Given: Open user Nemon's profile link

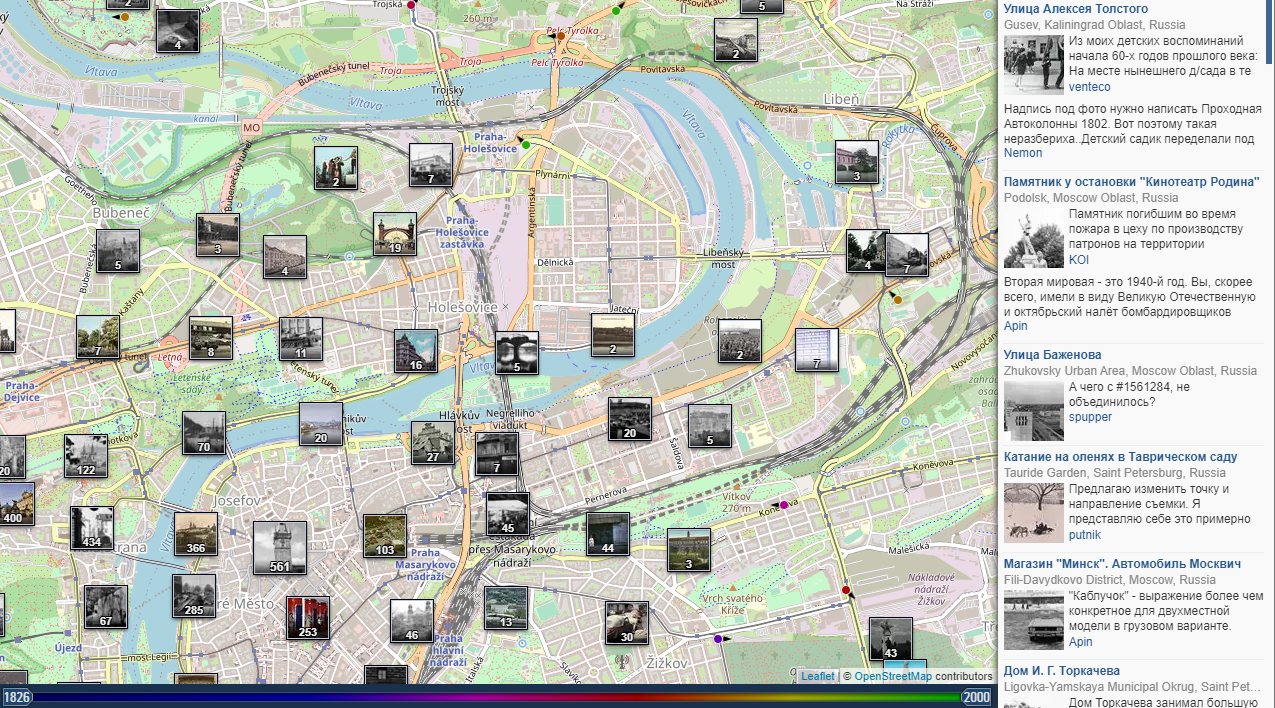Looking at the screenshot, I should [x=1023, y=153].
